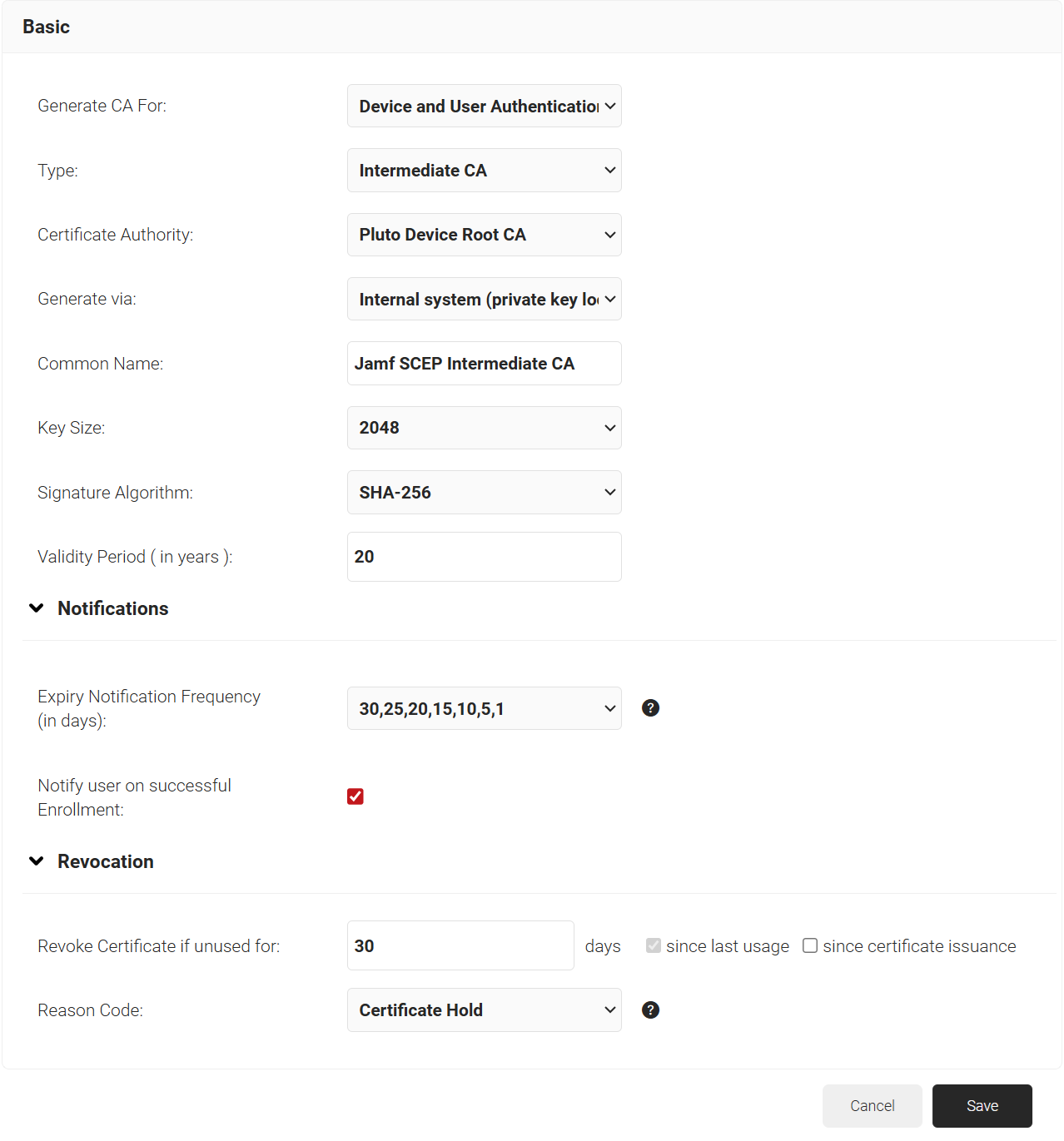This screenshot has width=1064, height=1141.
Task: Click the Save button
Action: [x=982, y=1106]
